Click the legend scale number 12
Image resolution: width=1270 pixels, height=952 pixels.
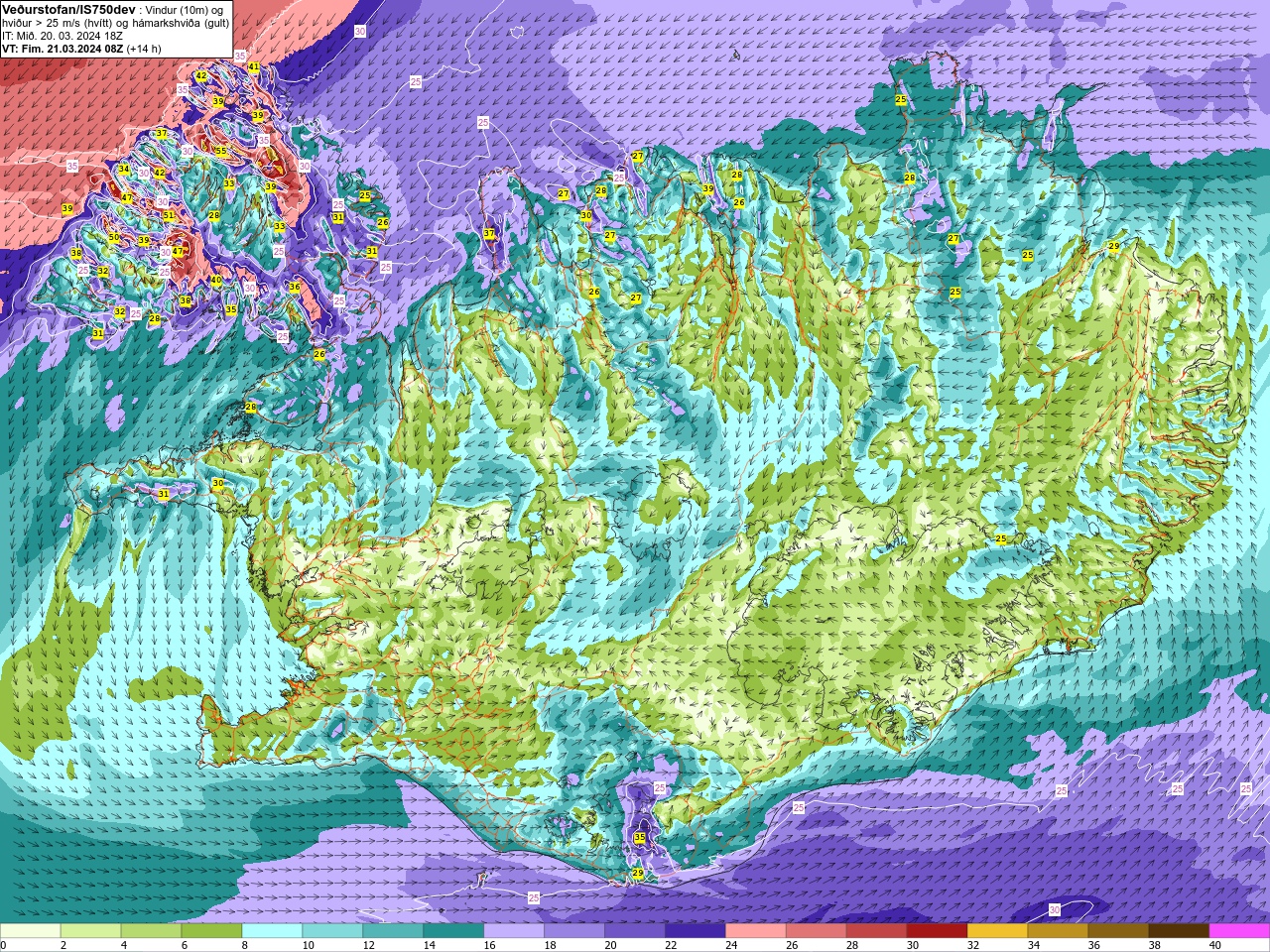tap(368, 946)
